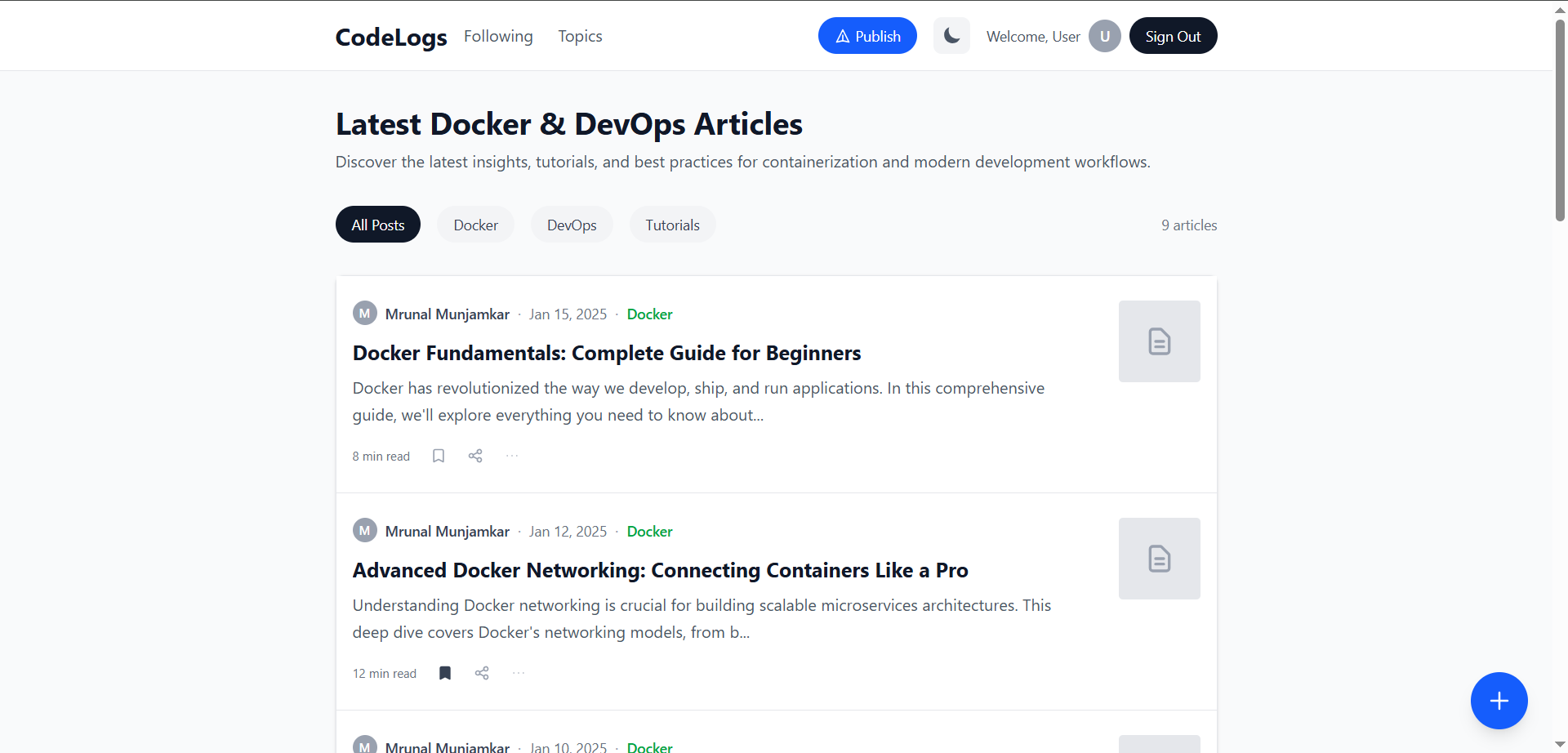
Task: Open more options for Advanced Docker Networking
Action: [x=519, y=673]
